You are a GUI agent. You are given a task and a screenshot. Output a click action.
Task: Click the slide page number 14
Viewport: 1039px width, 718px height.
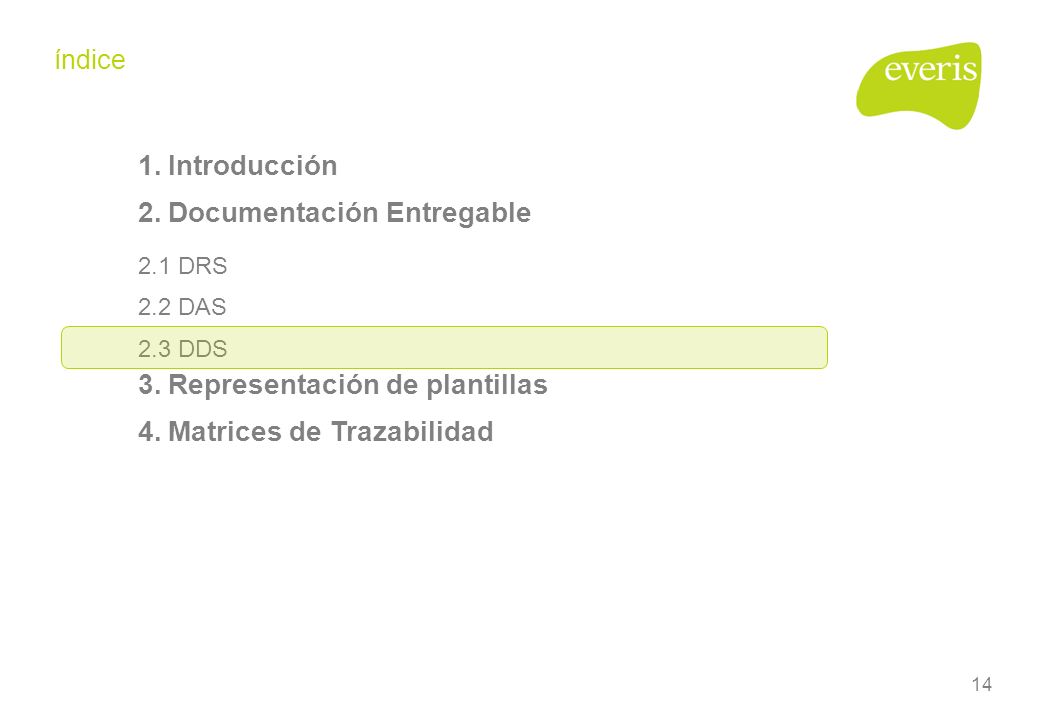[x=981, y=684]
